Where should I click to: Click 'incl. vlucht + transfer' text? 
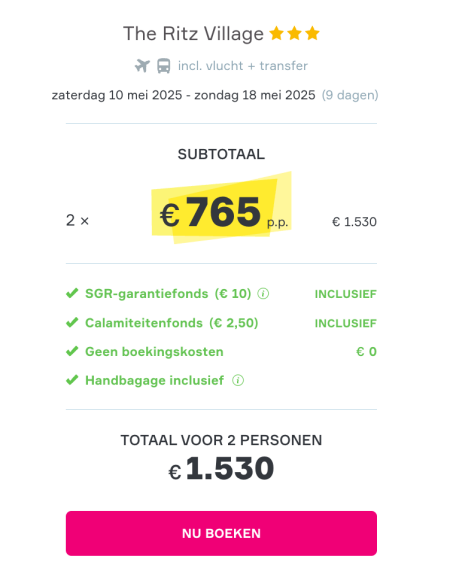tap(243, 66)
